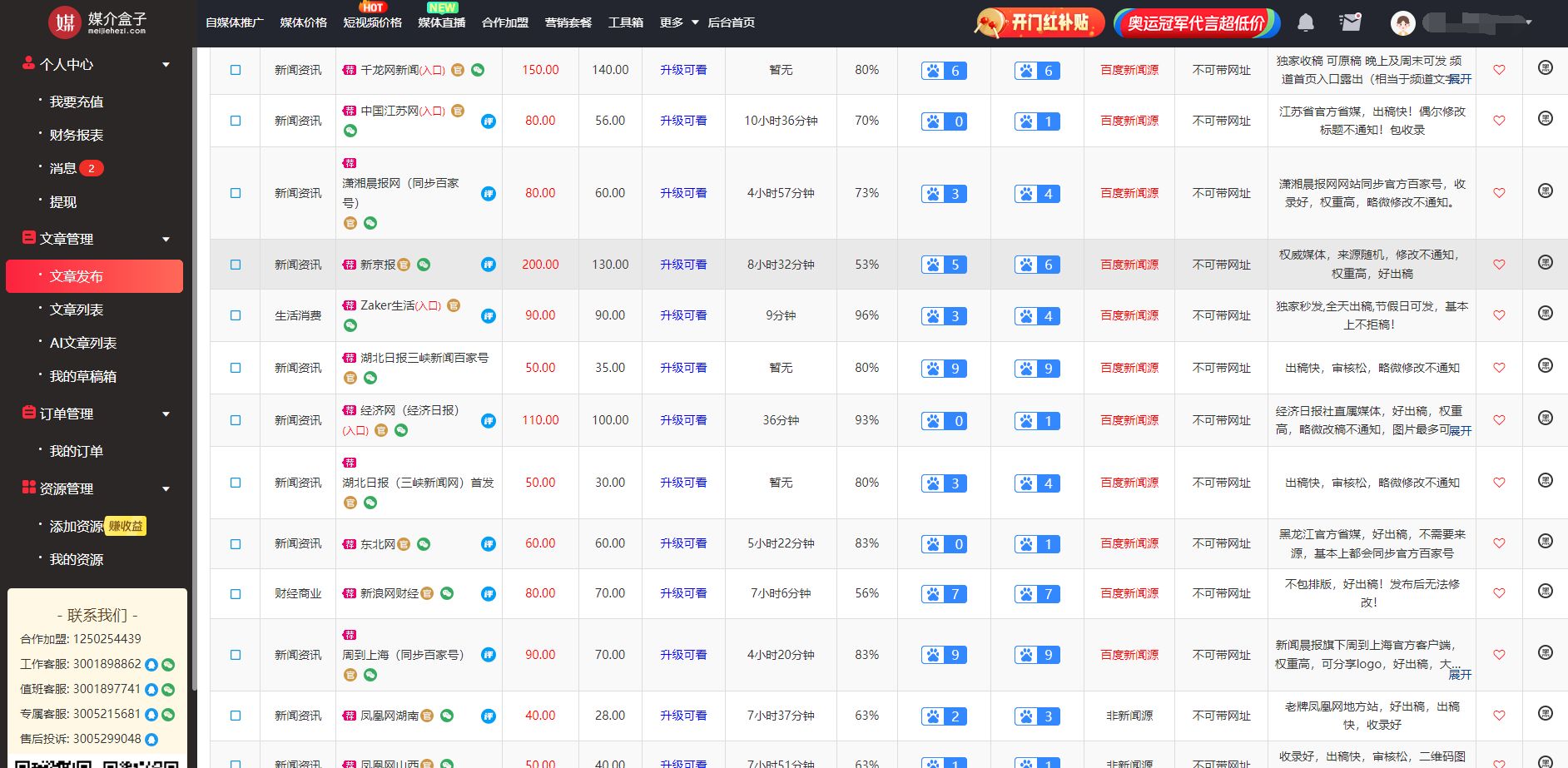This screenshot has width=1568, height=768.
Task: Click the 奥运冠军代言超低价 promo banner
Action: point(1196,22)
